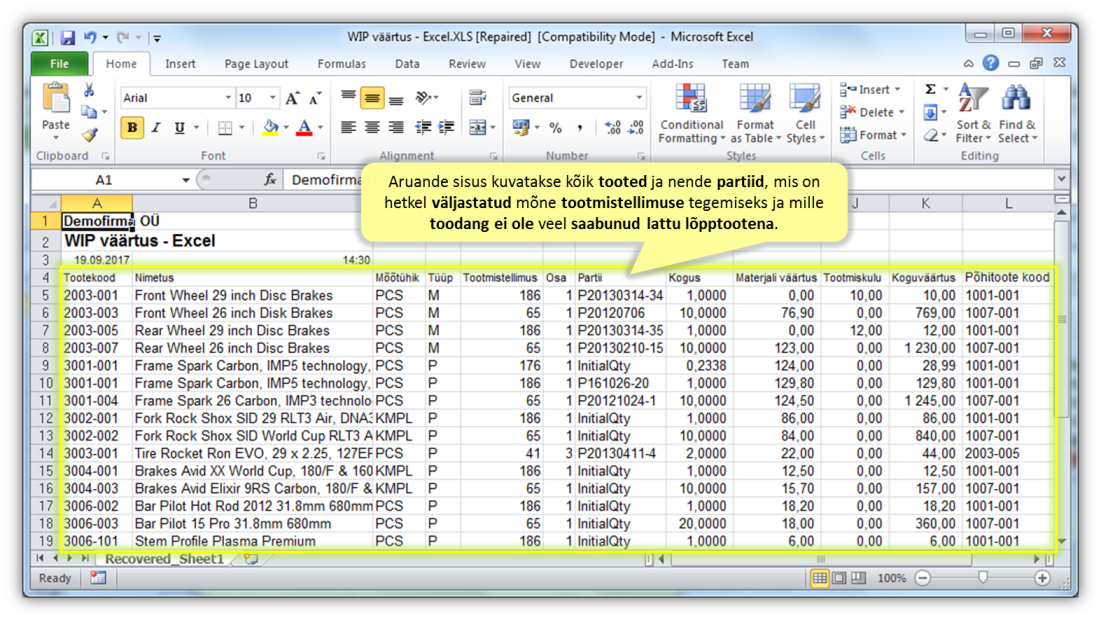The width and height of the screenshot is (1101, 620).
Task: Switch to the Page Layout tab
Action: (256, 64)
